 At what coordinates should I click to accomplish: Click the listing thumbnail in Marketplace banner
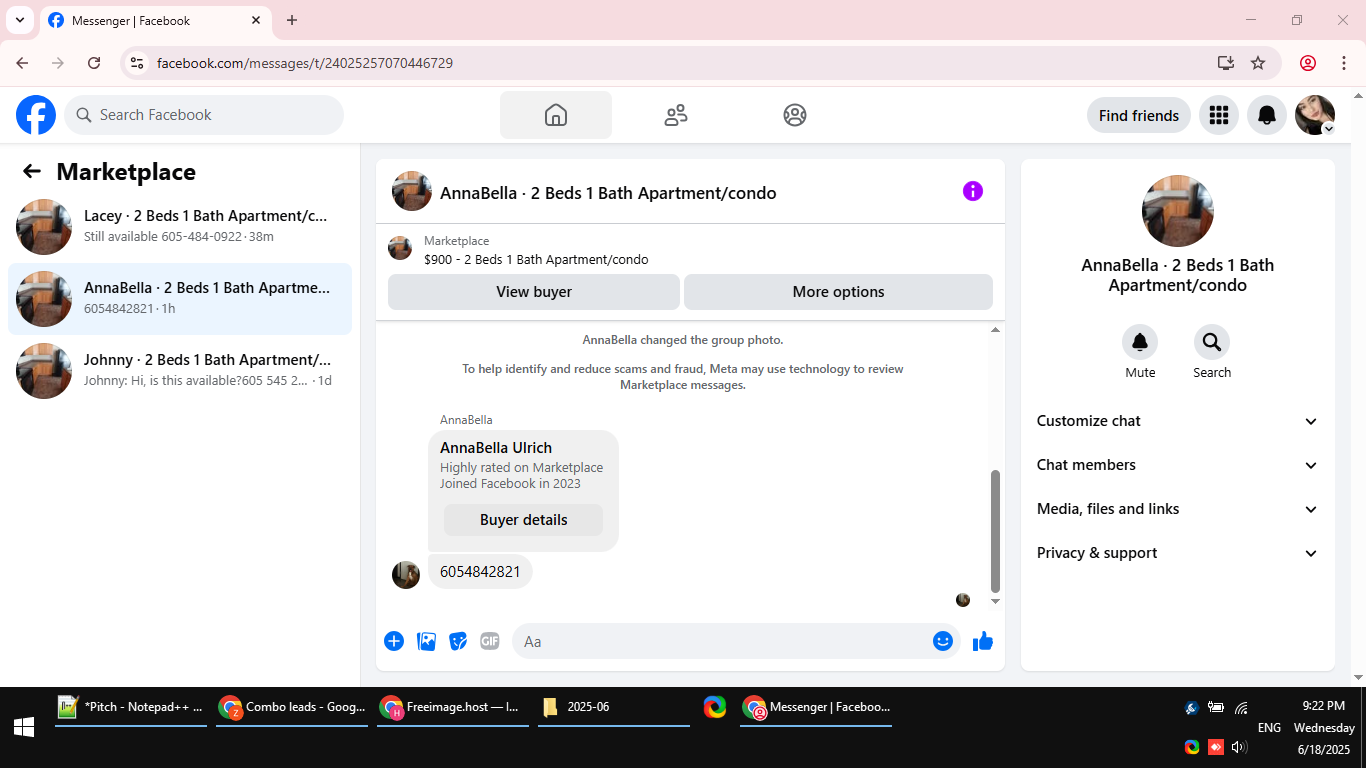tap(400, 248)
